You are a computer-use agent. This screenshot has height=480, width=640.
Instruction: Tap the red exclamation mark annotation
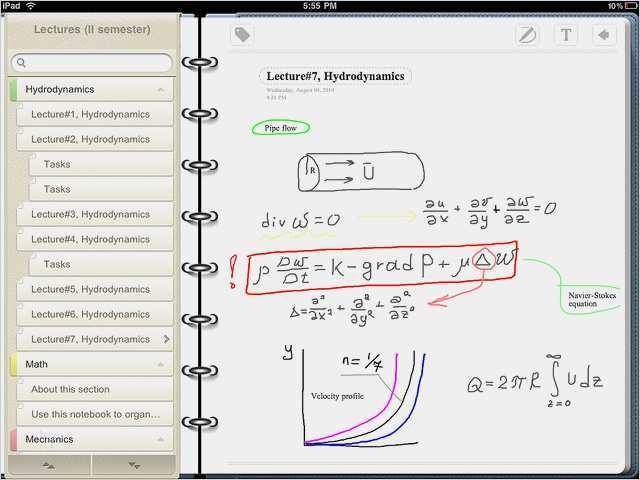[x=233, y=271]
